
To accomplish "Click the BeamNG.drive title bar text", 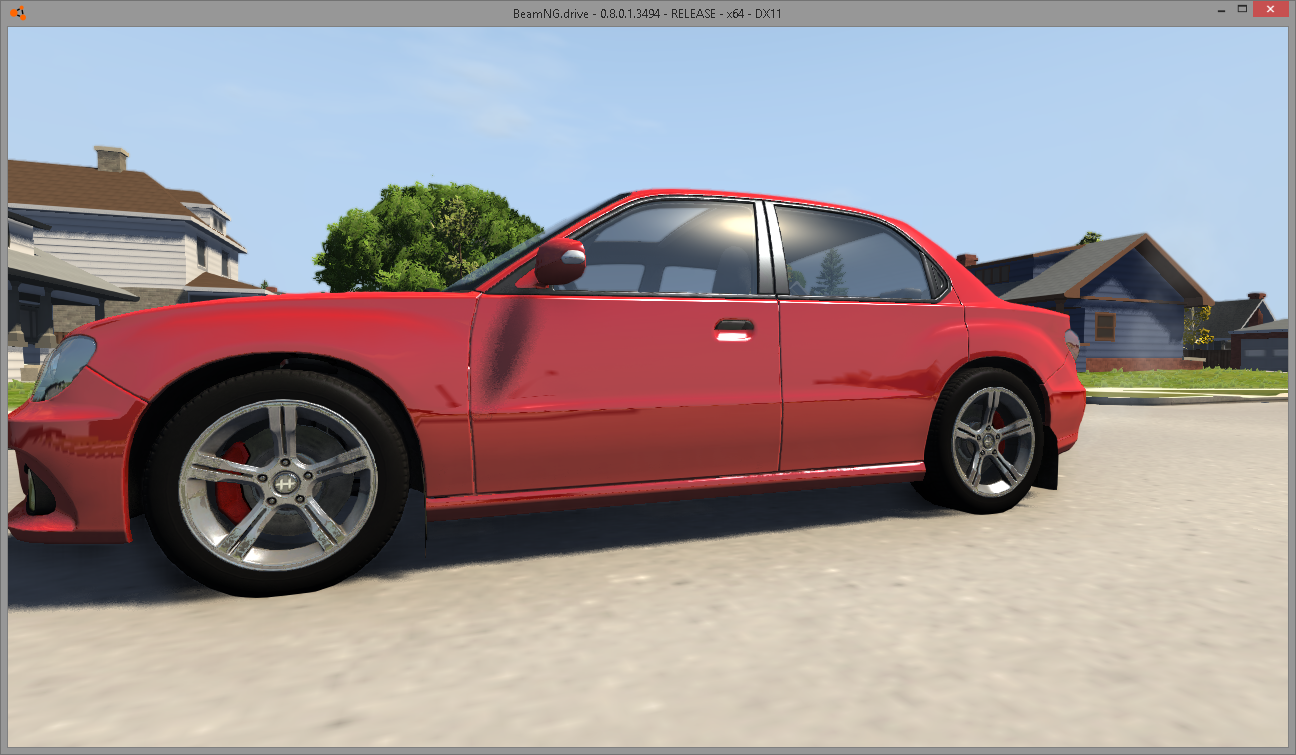I will point(647,13).
